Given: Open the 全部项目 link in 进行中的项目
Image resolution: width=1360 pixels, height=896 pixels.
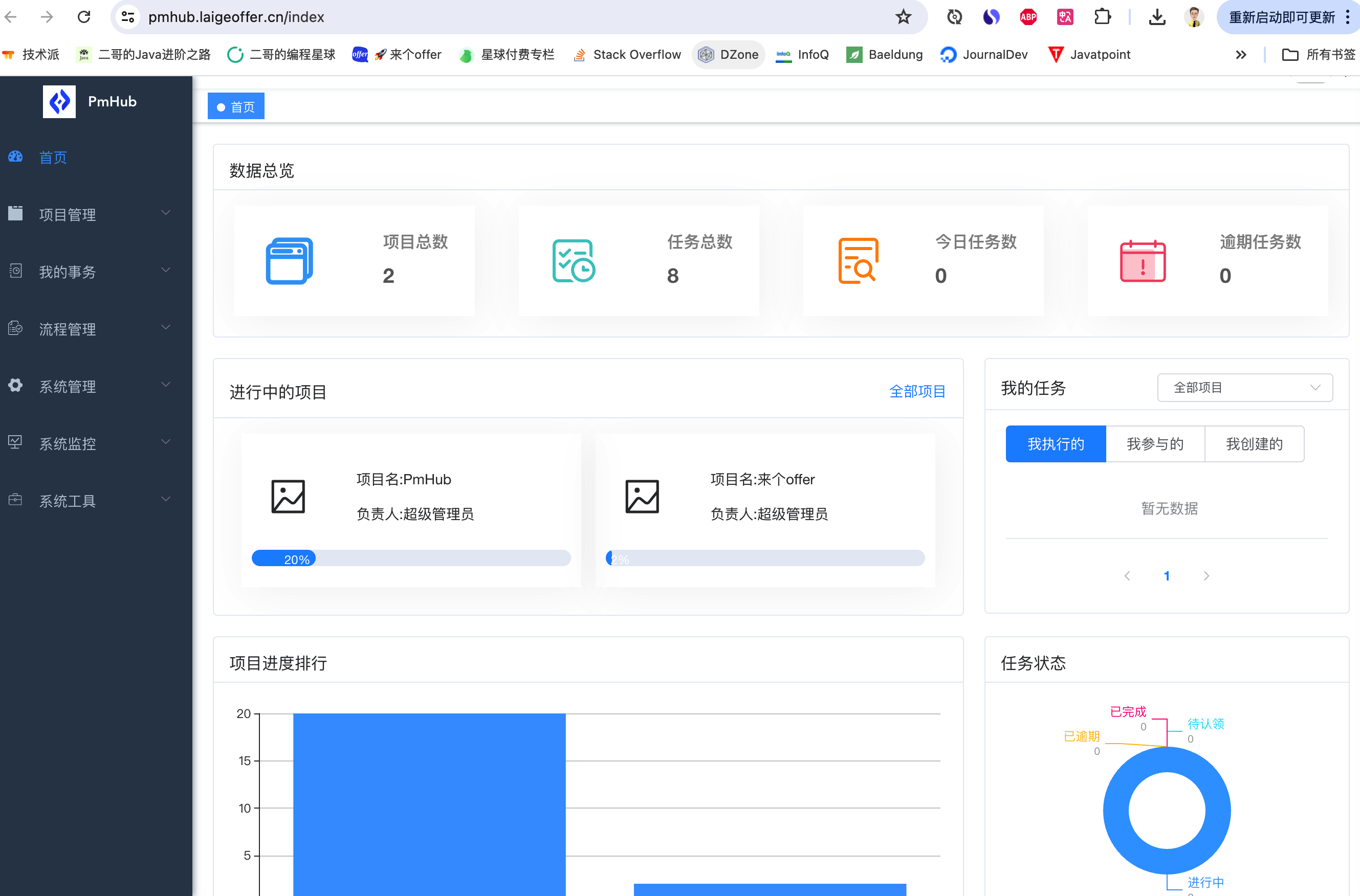Looking at the screenshot, I should pyautogui.click(x=917, y=391).
